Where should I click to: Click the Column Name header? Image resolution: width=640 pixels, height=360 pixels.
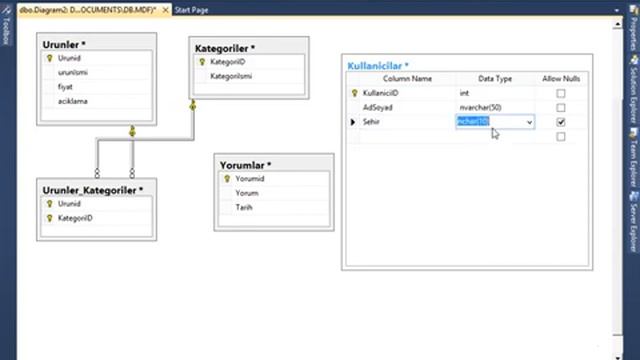(x=407, y=79)
